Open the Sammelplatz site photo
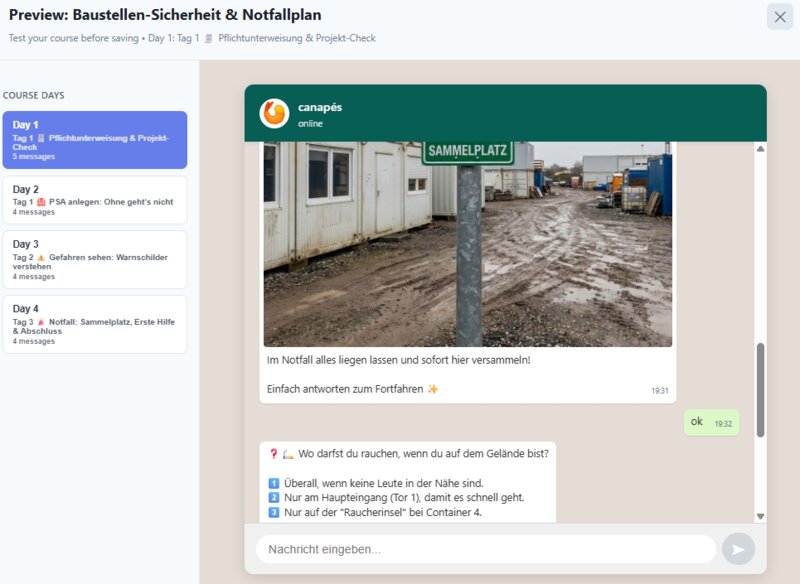The width and height of the screenshot is (800, 584). (x=468, y=244)
